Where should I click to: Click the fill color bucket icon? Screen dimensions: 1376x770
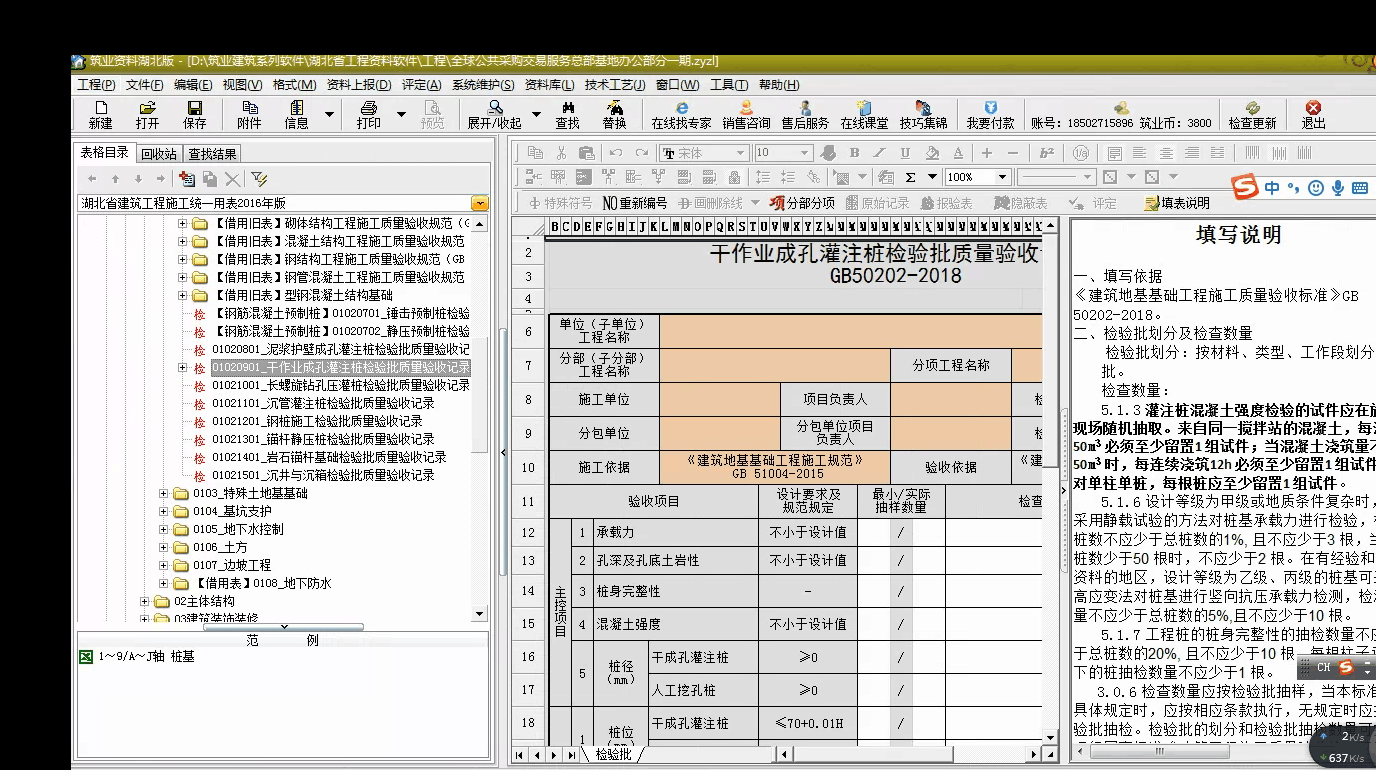(932, 152)
